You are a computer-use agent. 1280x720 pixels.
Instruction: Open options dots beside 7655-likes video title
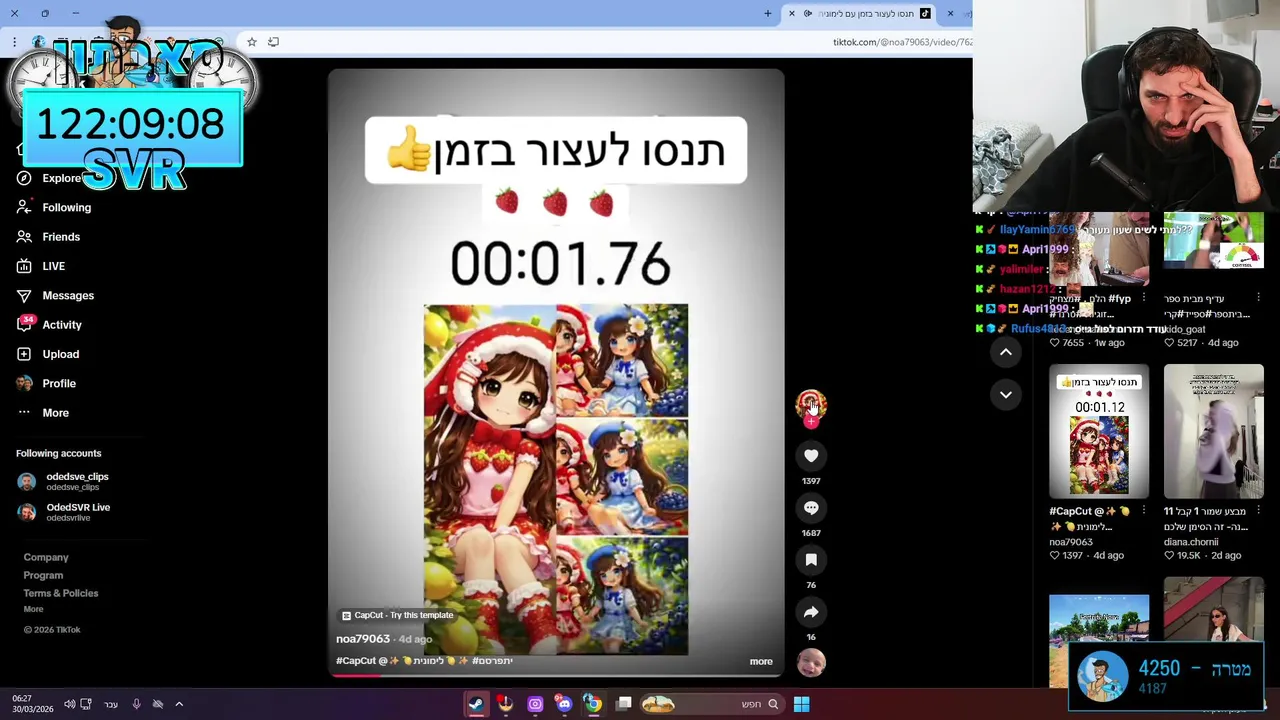pos(1144,298)
